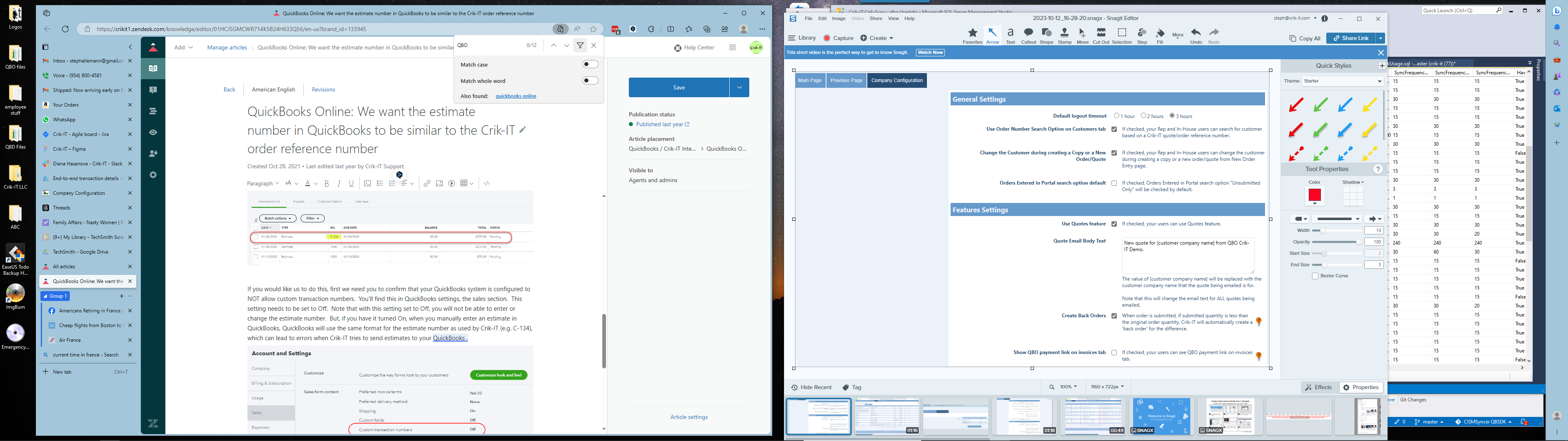Activate the Fill tool in Snagit

pyautogui.click(x=1160, y=36)
